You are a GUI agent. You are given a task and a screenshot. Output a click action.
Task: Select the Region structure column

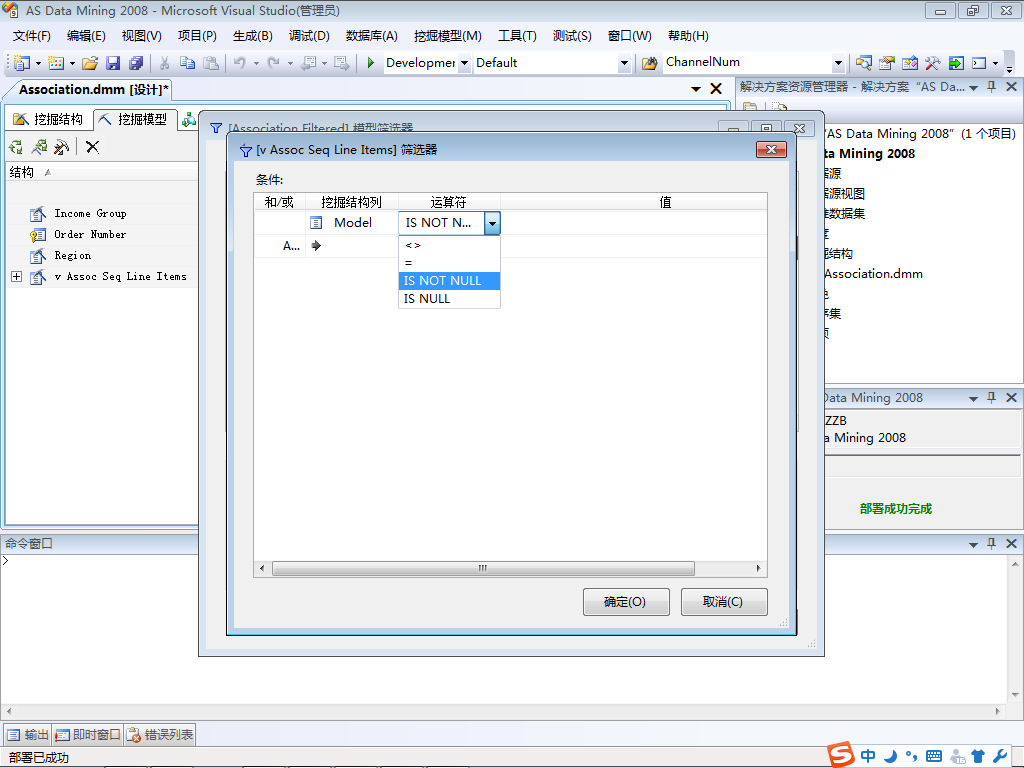[72, 255]
